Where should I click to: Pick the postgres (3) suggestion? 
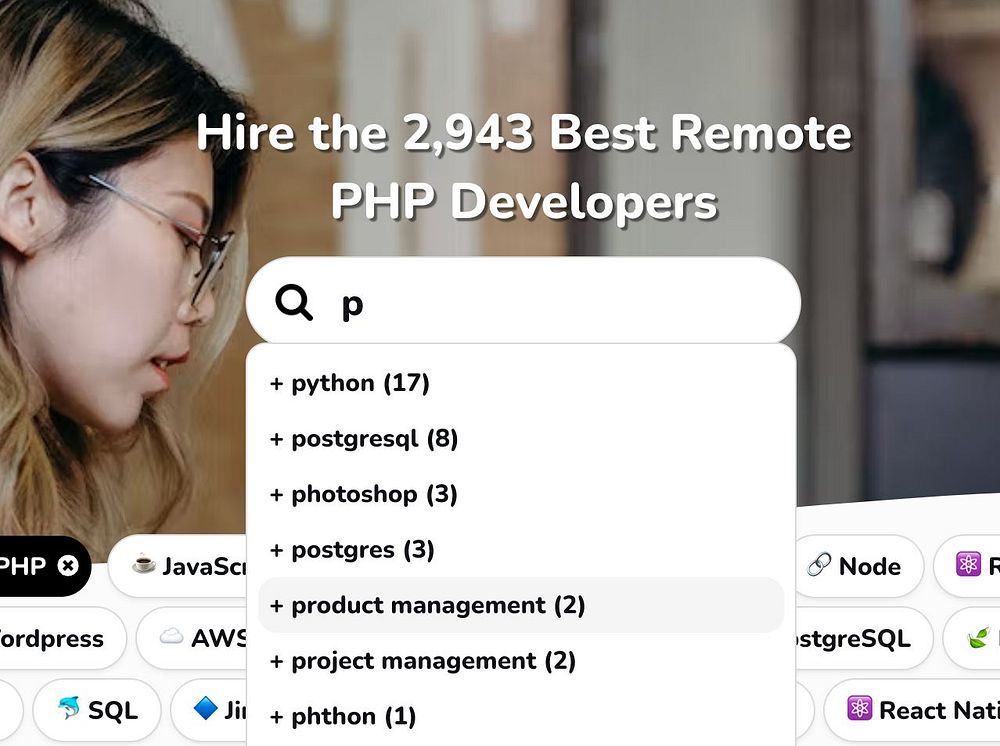(521, 550)
